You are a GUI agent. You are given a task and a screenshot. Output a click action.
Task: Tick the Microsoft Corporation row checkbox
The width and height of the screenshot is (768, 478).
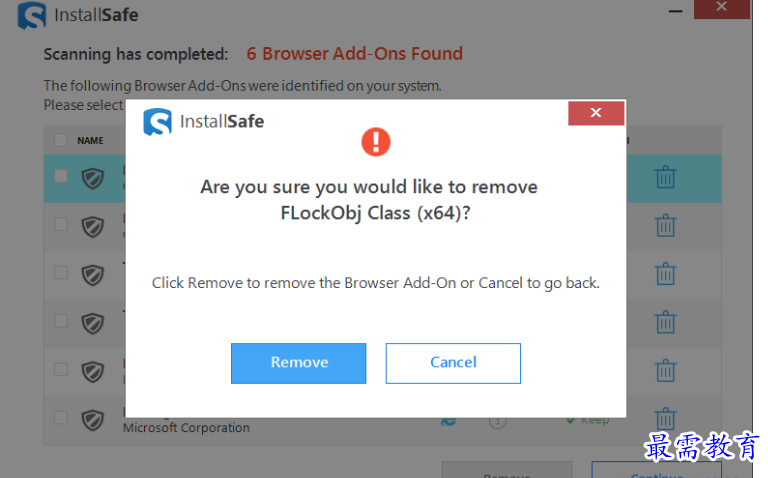(61, 417)
